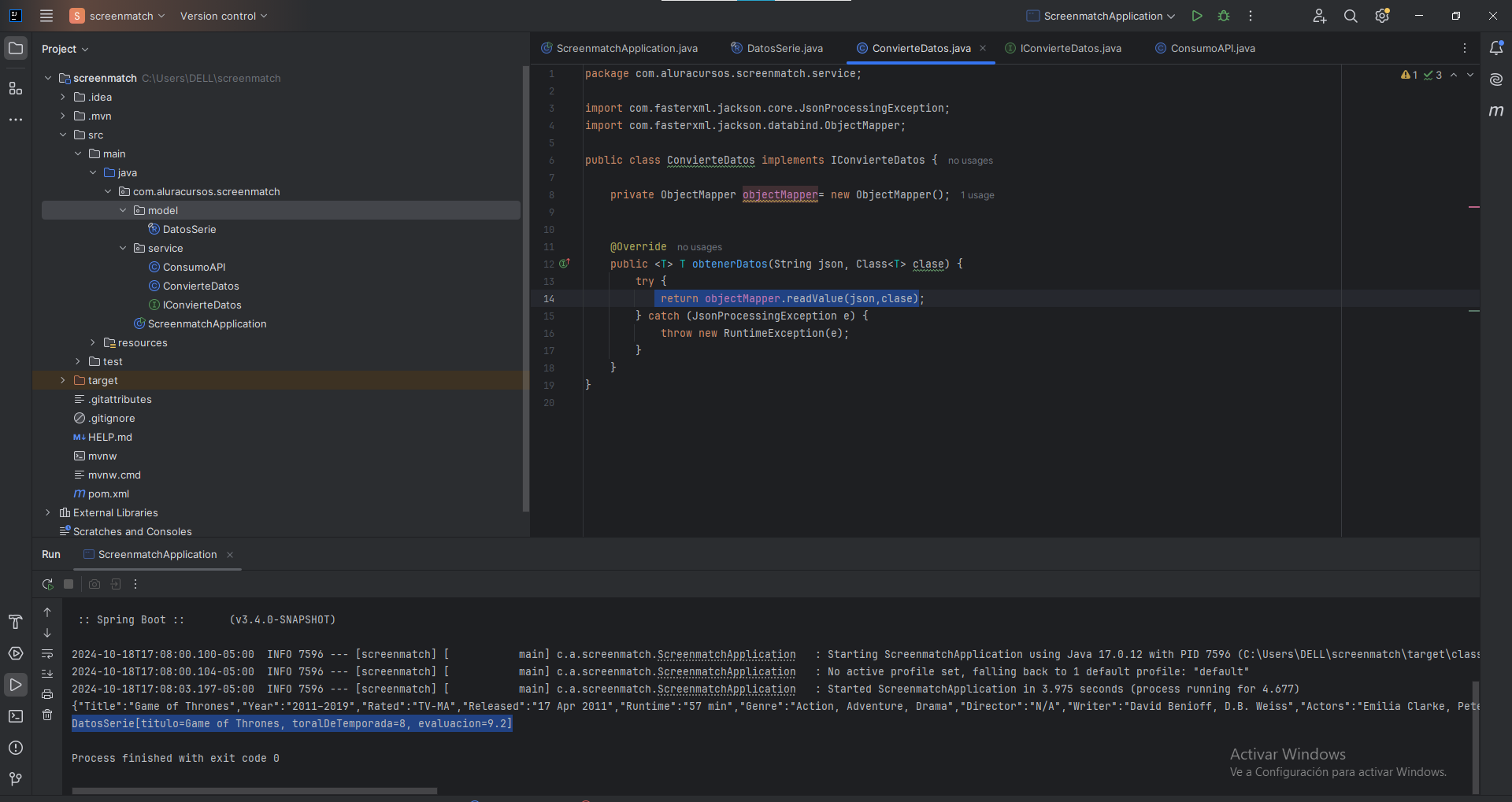Collapse the model package
1512x802 pixels.
[123, 210]
